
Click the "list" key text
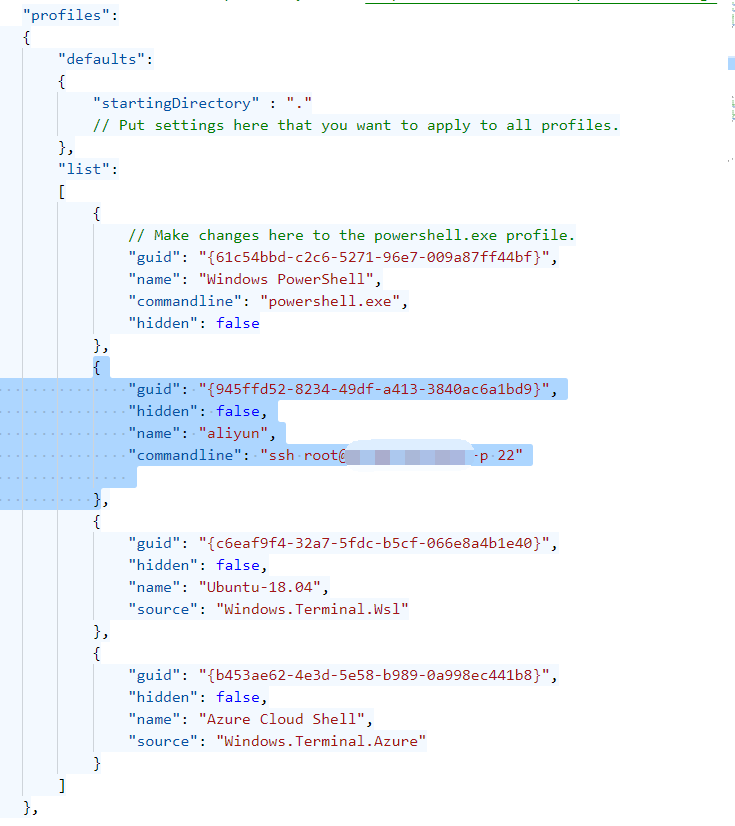[84, 169]
